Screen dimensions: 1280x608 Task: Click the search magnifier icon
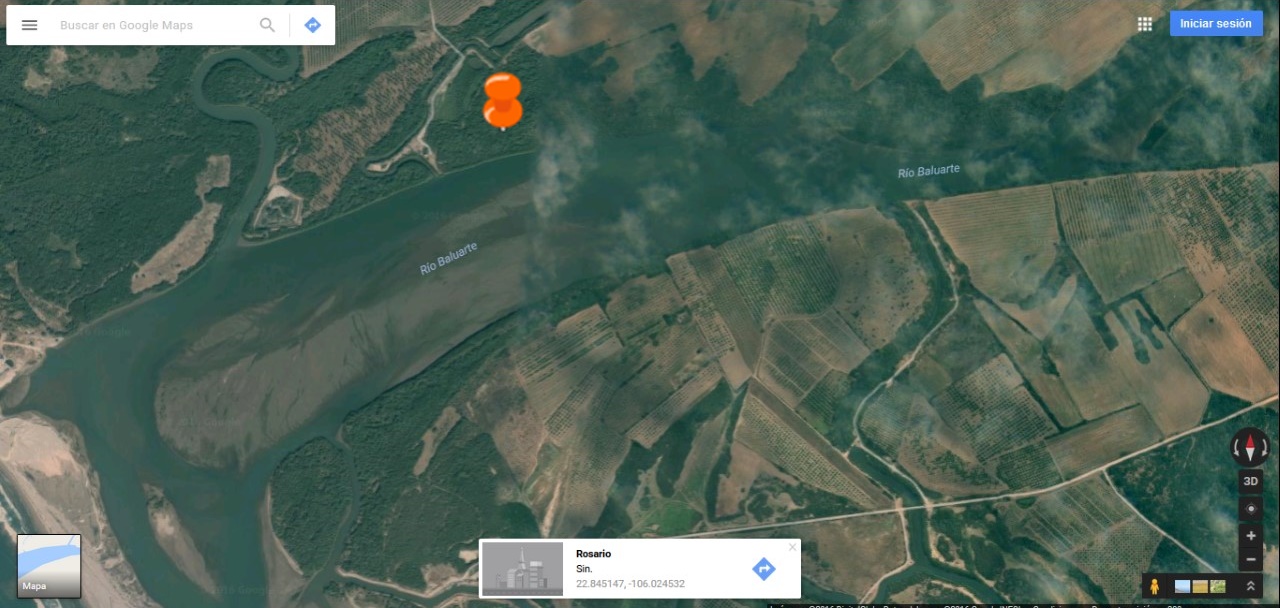point(267,25)
